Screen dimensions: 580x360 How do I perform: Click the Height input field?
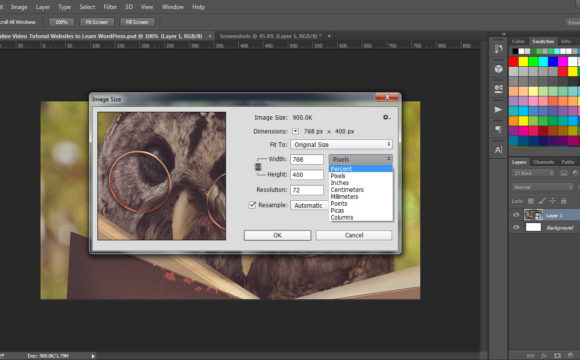307,175
